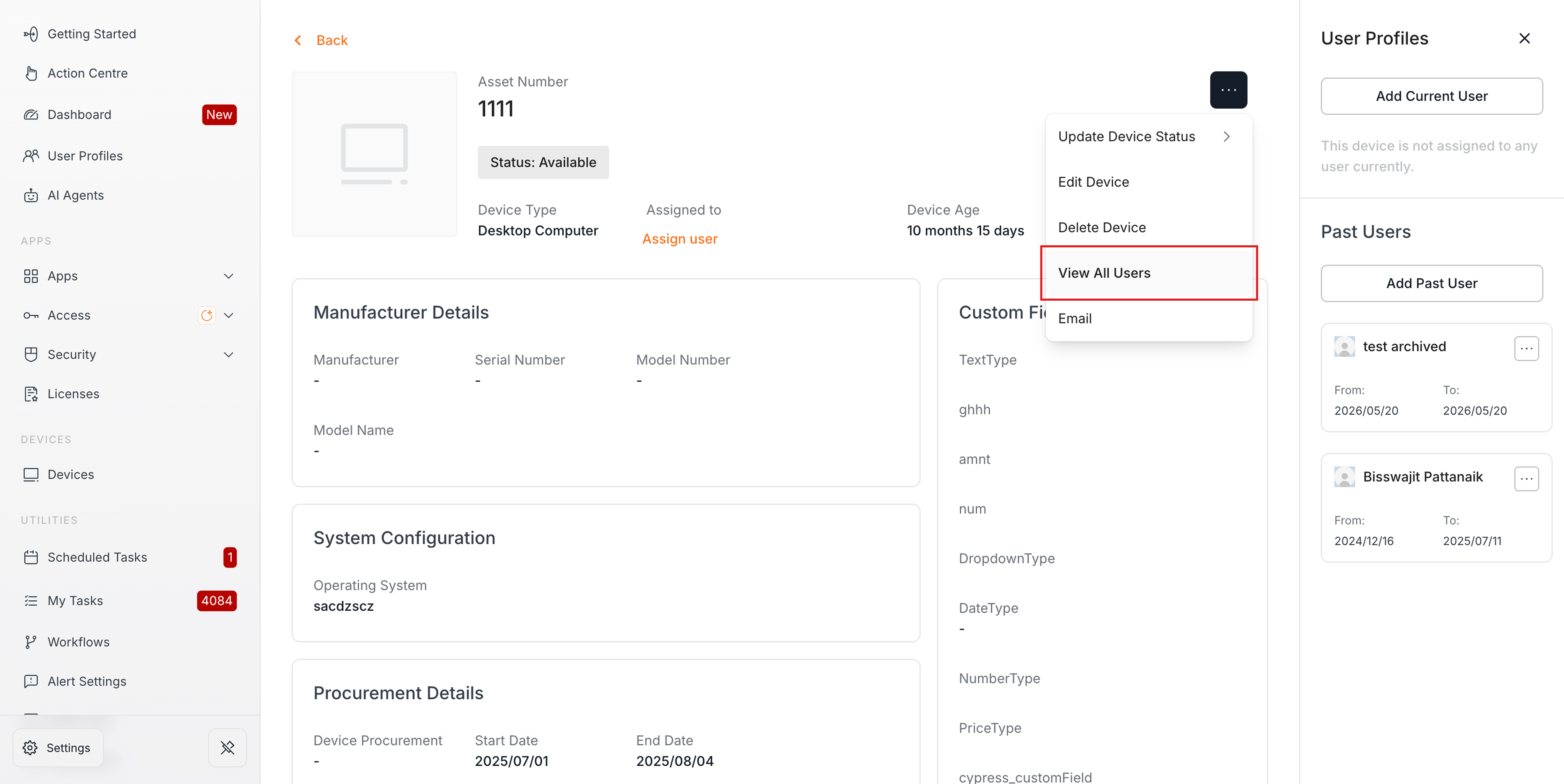
Task: Select Update Device Status menu item
Action: [1149, 137]
